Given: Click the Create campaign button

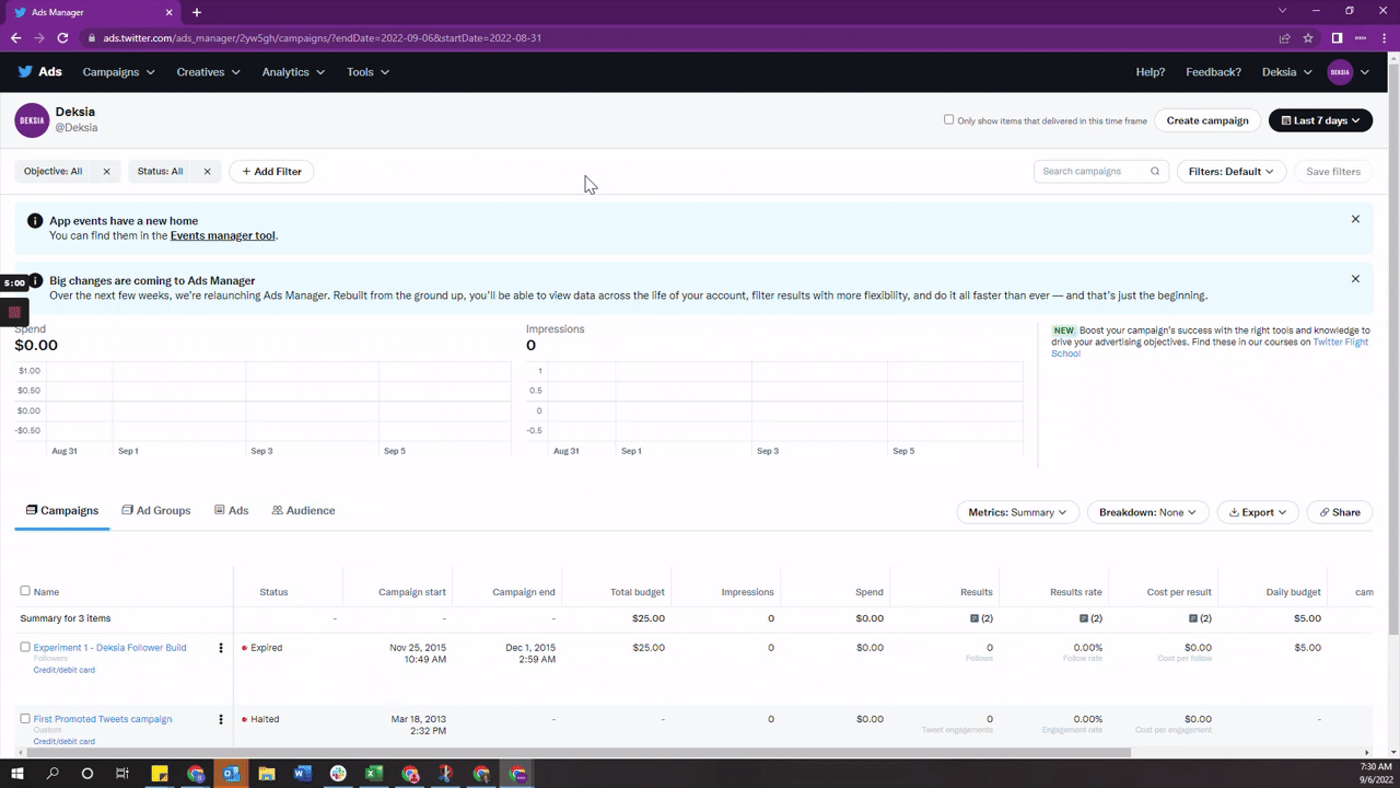Looking at the screenshot, I should click(x=1207, y=121).
